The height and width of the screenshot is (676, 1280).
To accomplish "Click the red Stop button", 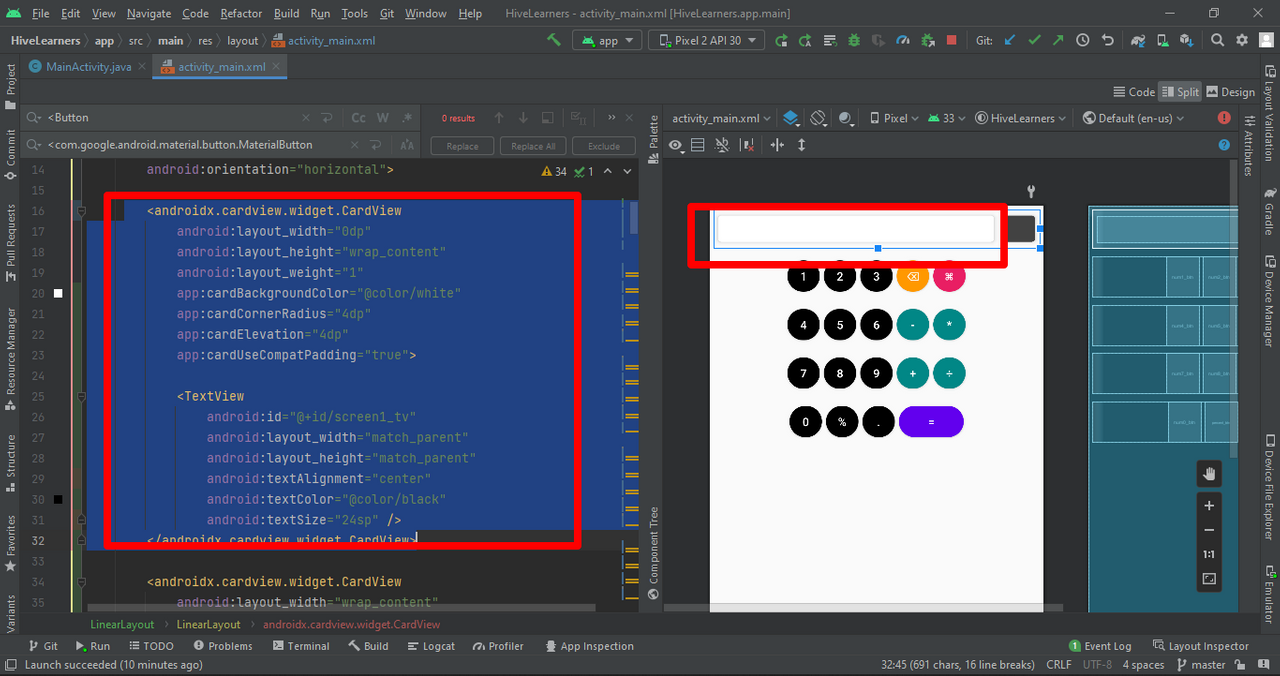I will [951, 40].
